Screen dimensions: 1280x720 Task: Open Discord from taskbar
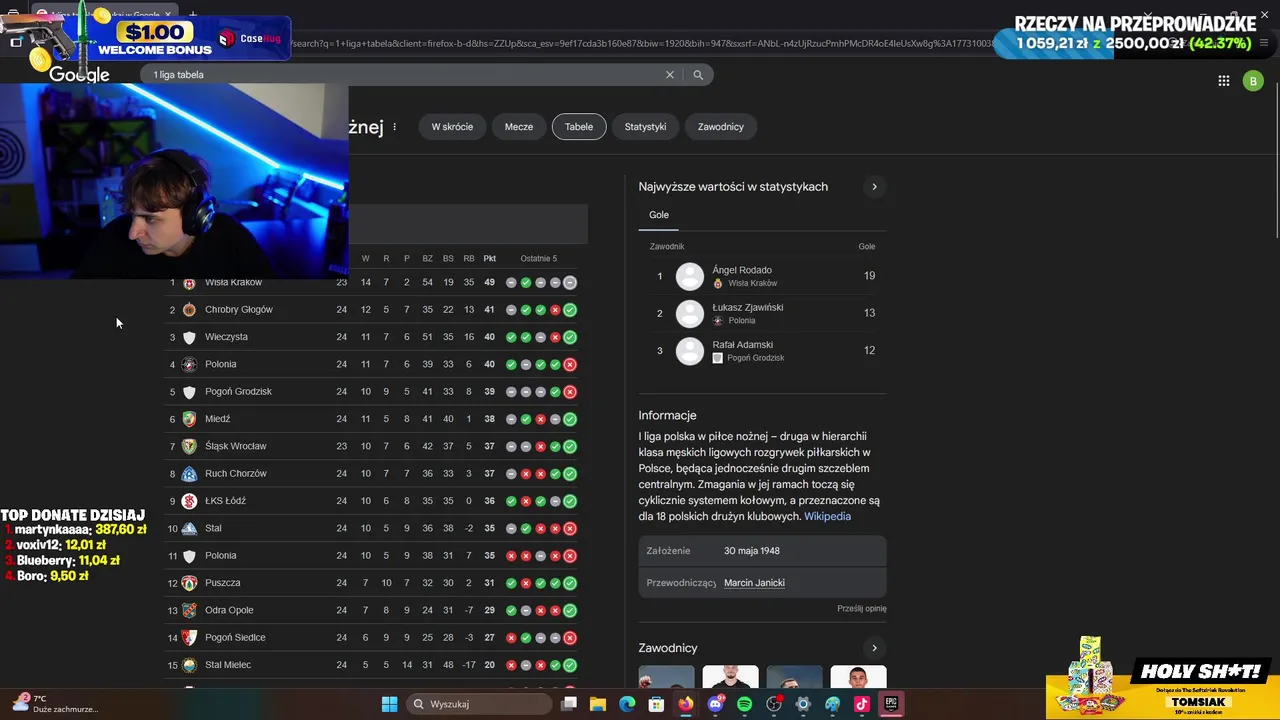click(715, 704)
